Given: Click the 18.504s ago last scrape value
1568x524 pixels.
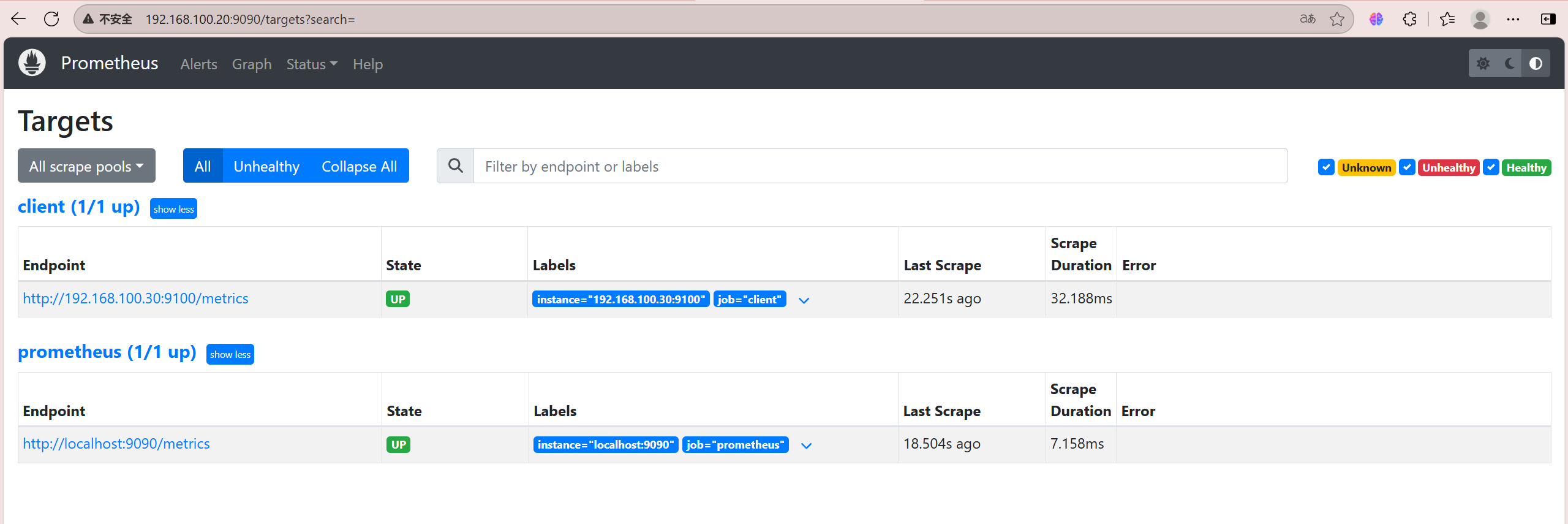Looking at the screenshot, I should [x=941, y=444].
